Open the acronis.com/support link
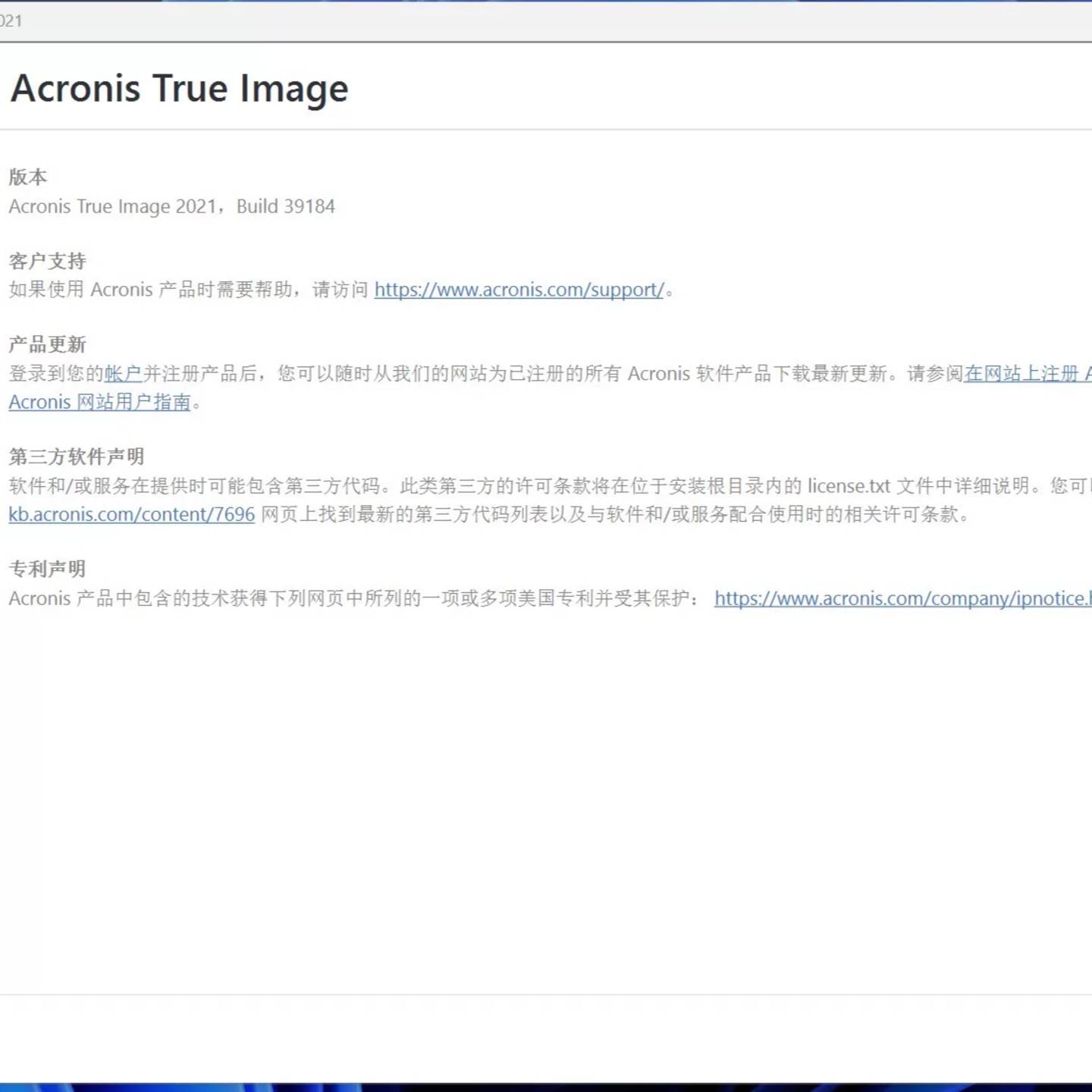This screenshot has width=1092, height=1092. coord(519,290)
